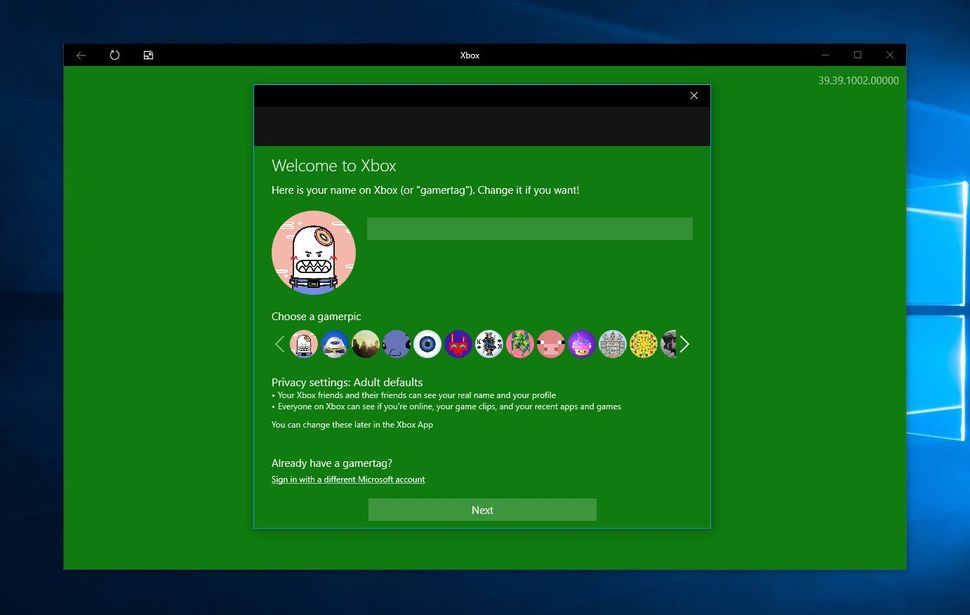This screenshot has height=615, width=970.
Task: Pick the King of Spades playing card gamerpic
Action: (x=488, y=344)
